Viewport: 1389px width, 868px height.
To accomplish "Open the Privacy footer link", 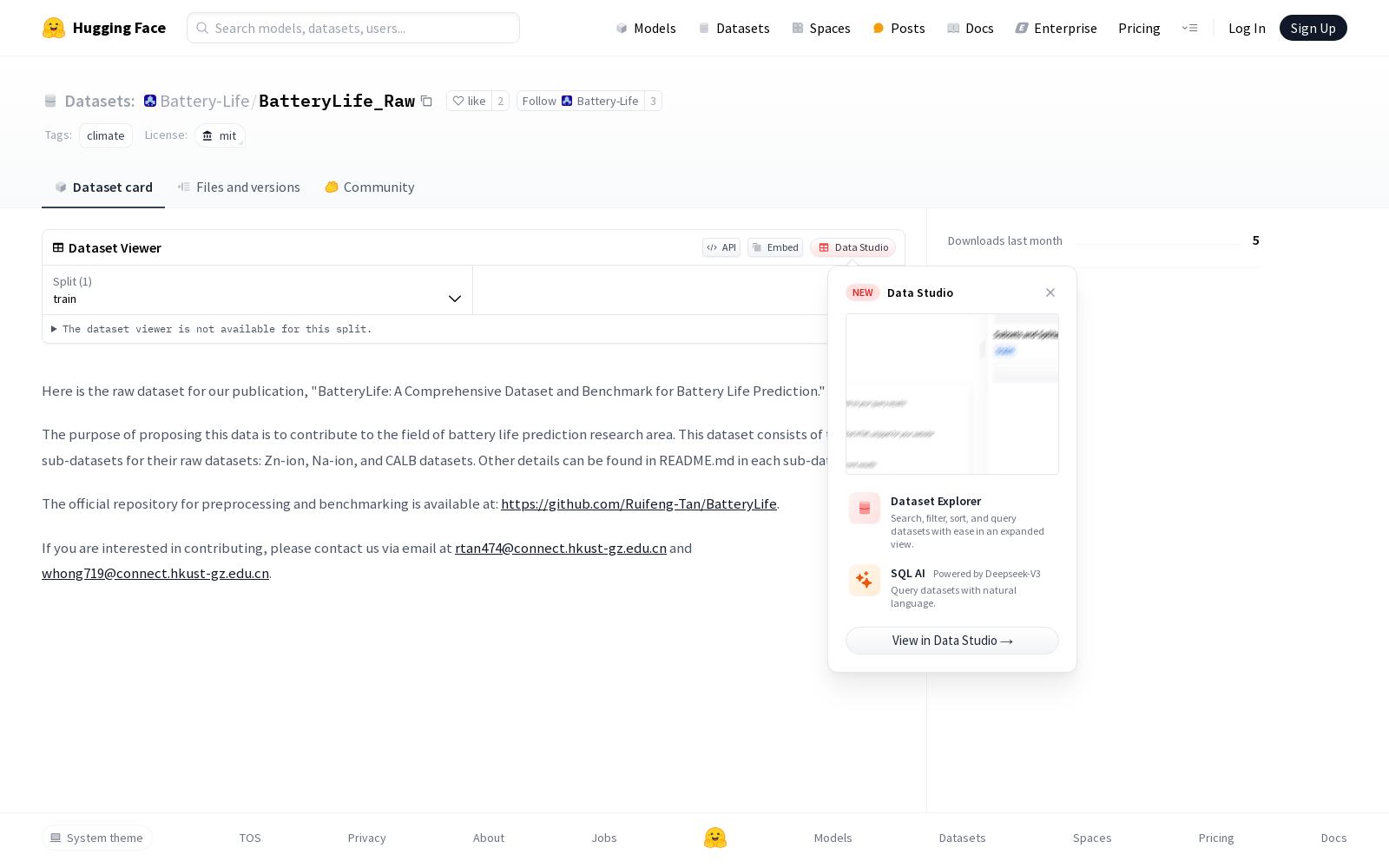I will [x=366, y=838].
